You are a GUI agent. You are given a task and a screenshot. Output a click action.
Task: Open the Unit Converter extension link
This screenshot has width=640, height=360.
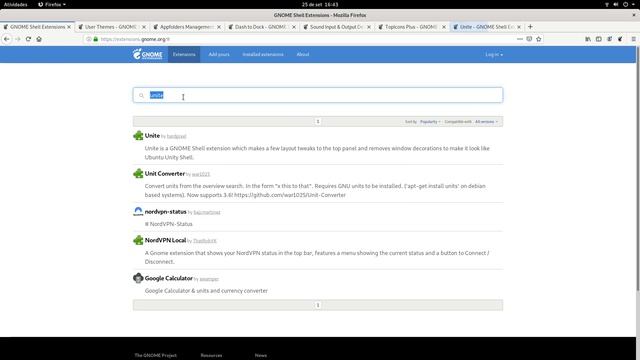pyautogui.click(x=165, y=173)
